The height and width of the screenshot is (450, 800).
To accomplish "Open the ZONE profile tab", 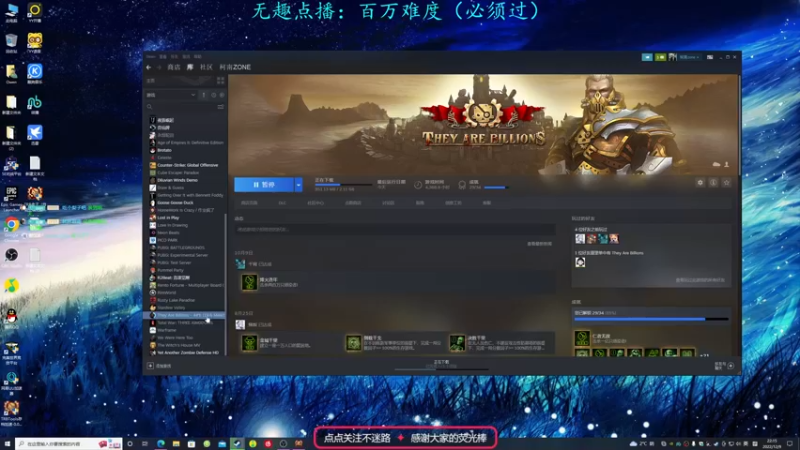I will click(235, 67).
